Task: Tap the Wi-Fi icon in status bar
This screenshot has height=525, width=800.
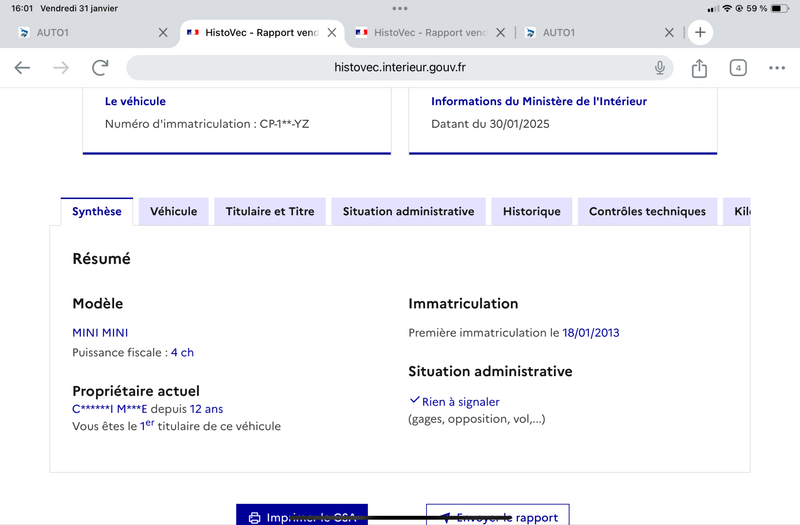Action: click(727, 8)
